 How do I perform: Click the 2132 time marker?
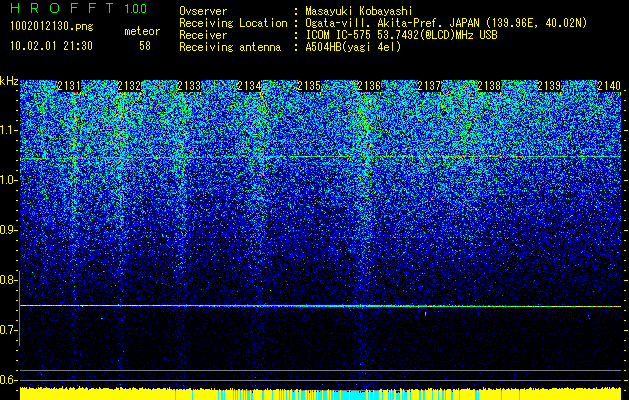click(129, 86)
